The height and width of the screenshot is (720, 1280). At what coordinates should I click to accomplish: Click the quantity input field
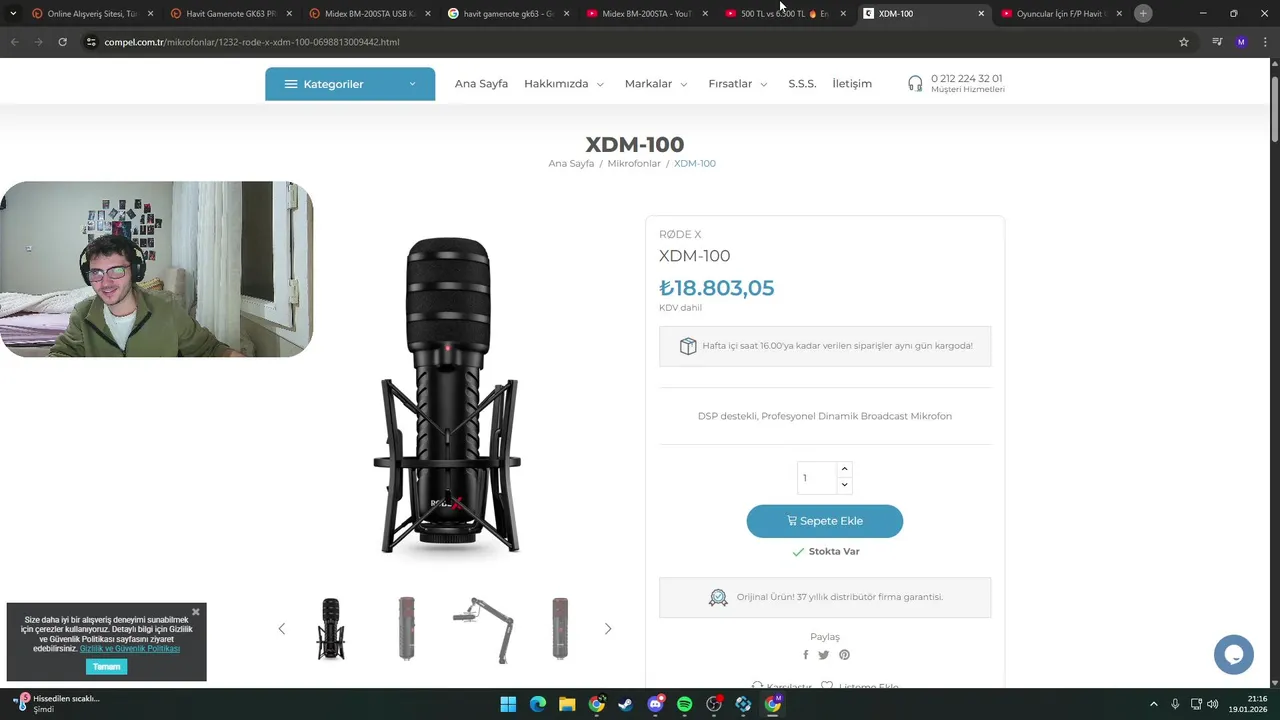coord(817,478)
